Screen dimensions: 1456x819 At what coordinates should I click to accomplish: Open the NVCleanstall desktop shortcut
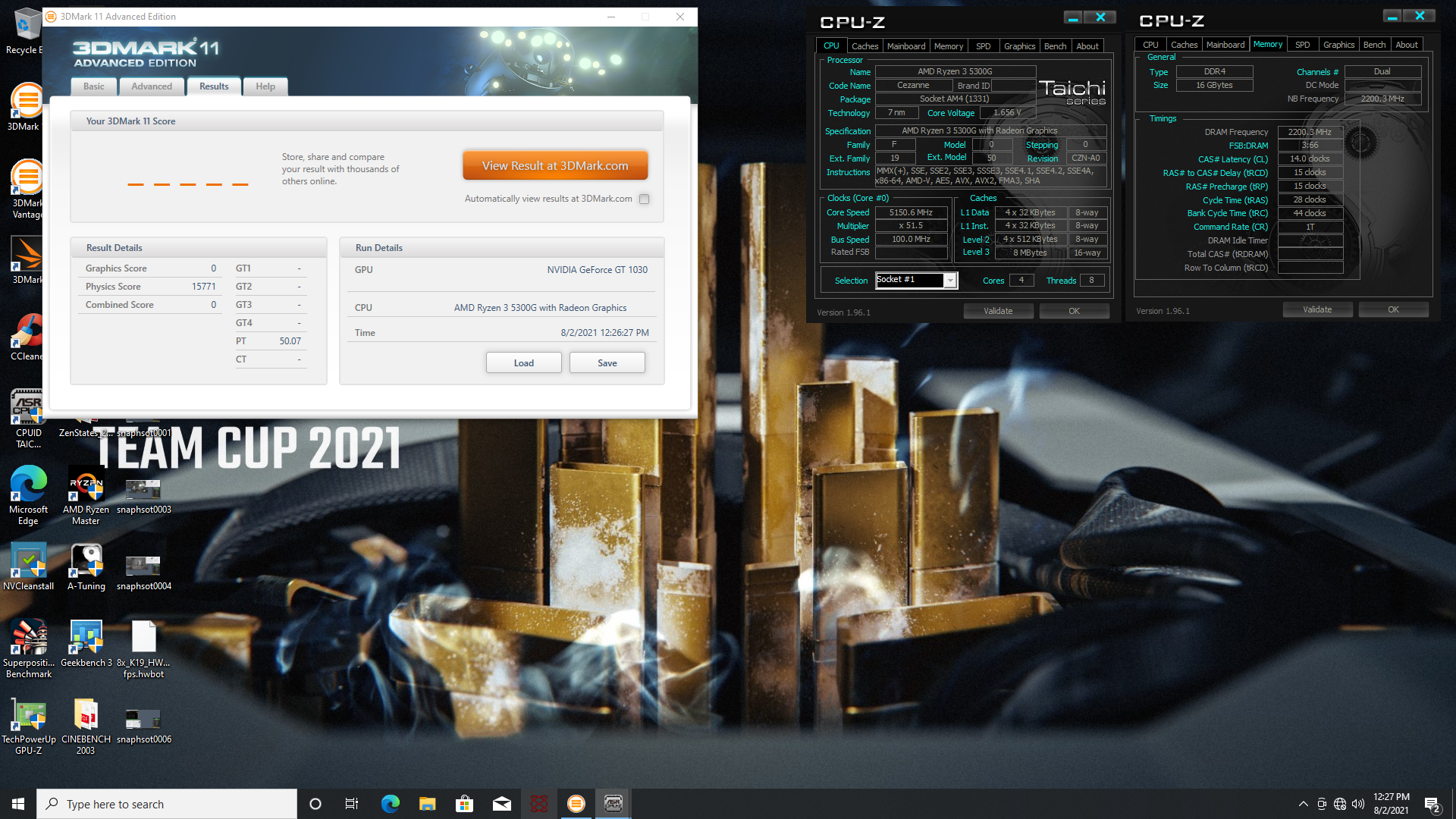point(28,567)
